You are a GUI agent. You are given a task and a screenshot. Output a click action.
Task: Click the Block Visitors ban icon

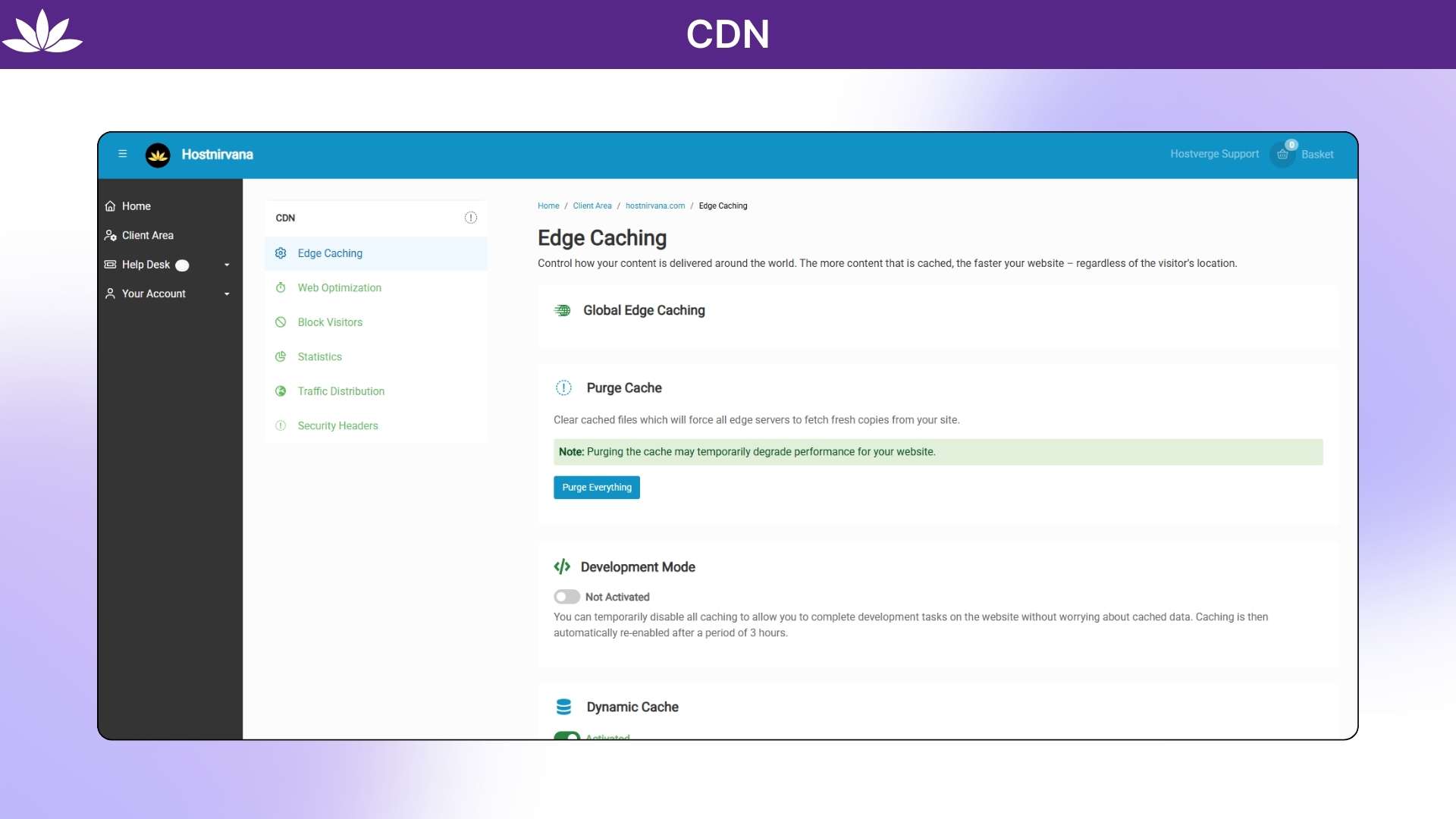point(281,322)
